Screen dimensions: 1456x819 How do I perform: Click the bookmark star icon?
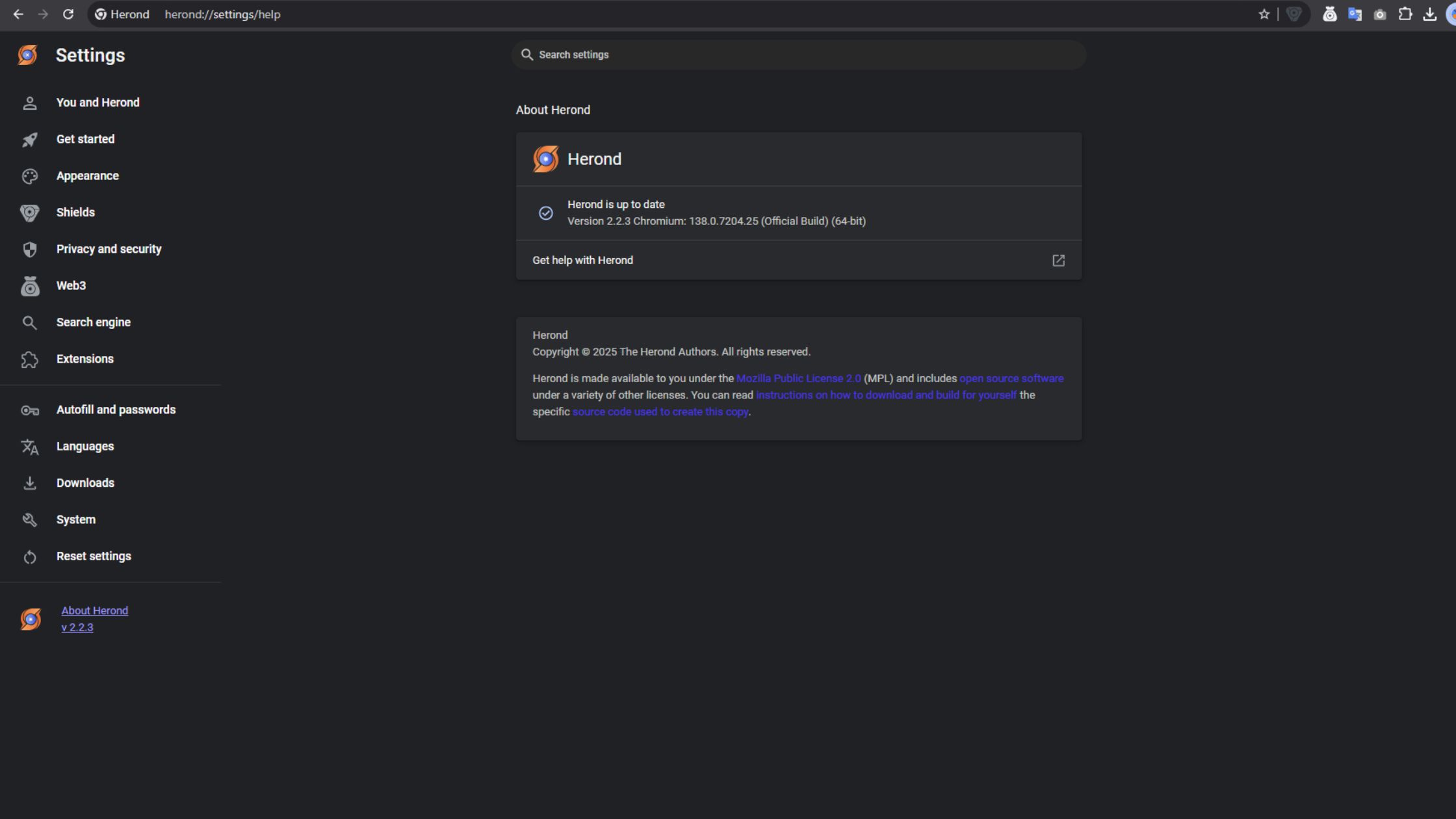pyautogui.click(x=1264, y=14)
